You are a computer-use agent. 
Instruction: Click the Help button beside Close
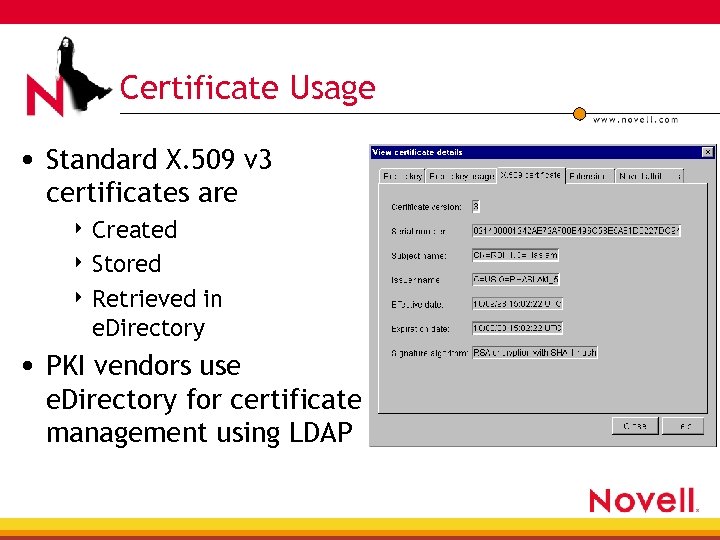pyautogui.click(x=684, y=426)
